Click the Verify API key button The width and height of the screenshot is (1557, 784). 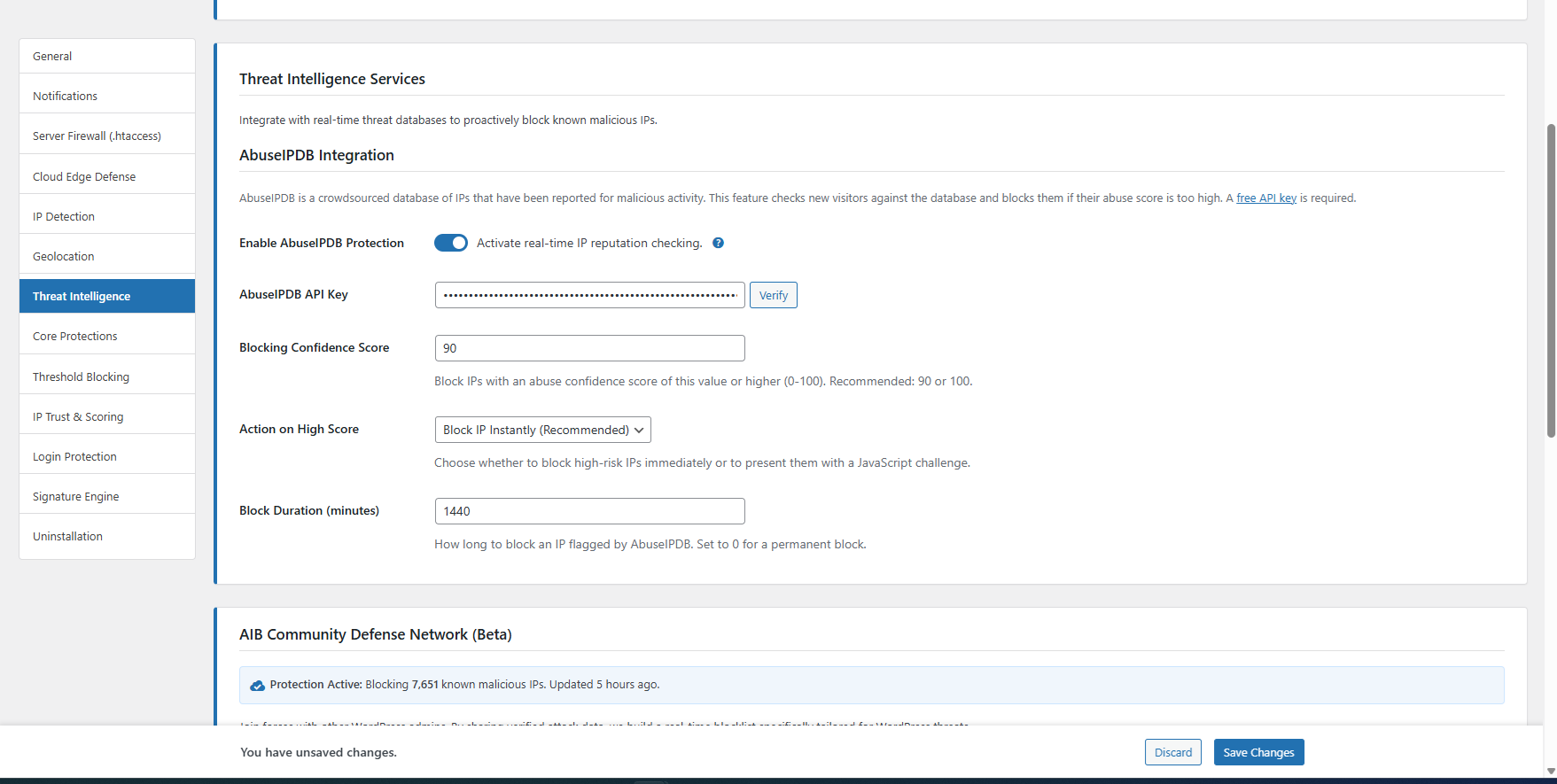pos(773,295)
